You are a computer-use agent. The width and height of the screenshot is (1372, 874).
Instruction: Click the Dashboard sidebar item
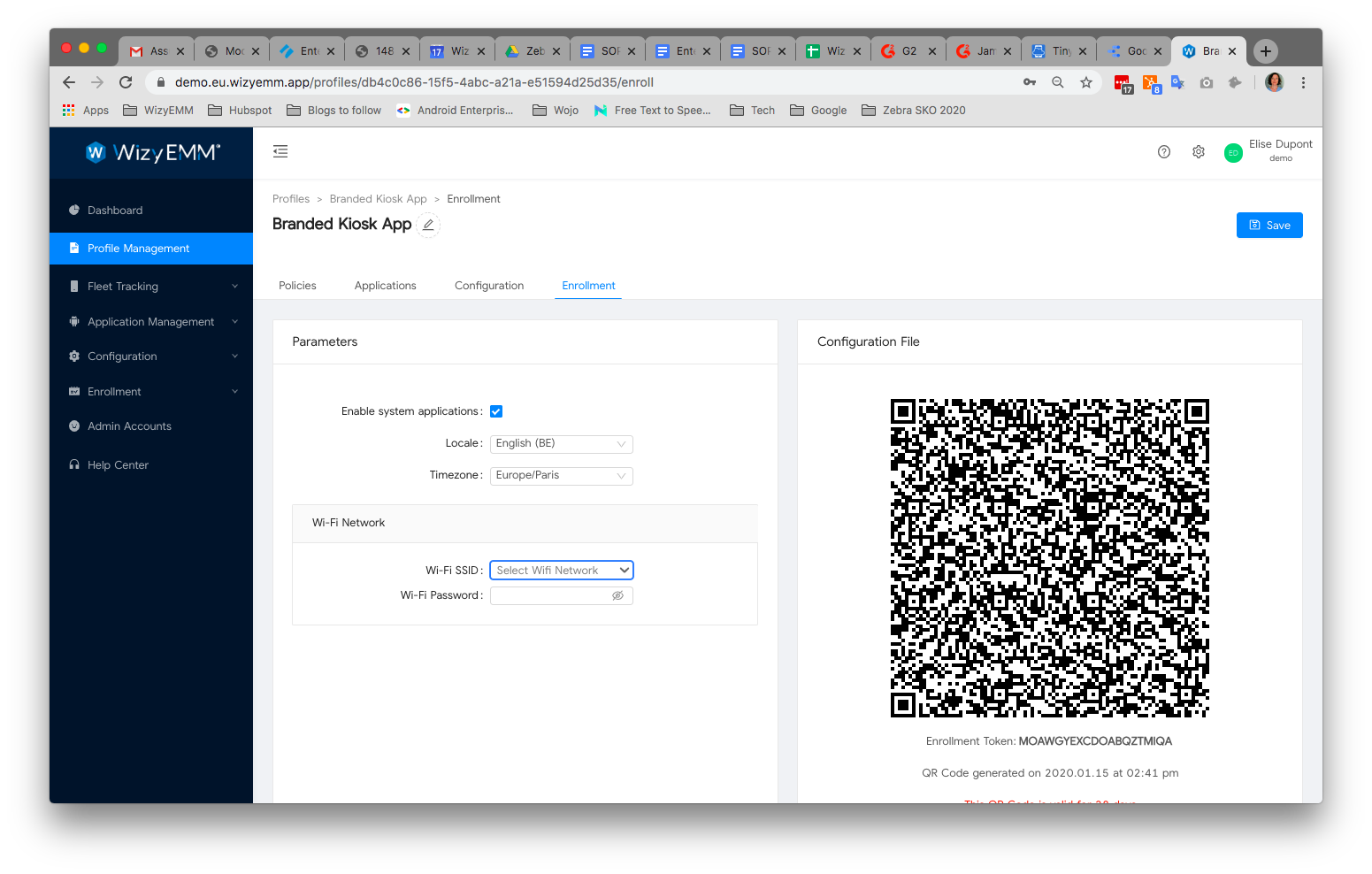coord(151,211)
